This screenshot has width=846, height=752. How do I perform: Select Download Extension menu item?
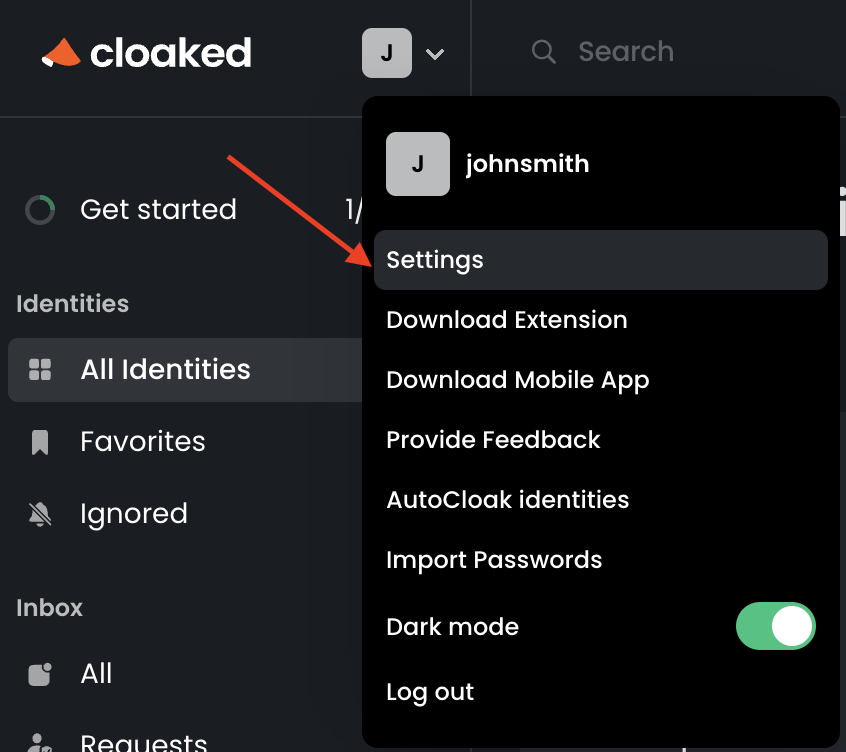coord(601,320)
